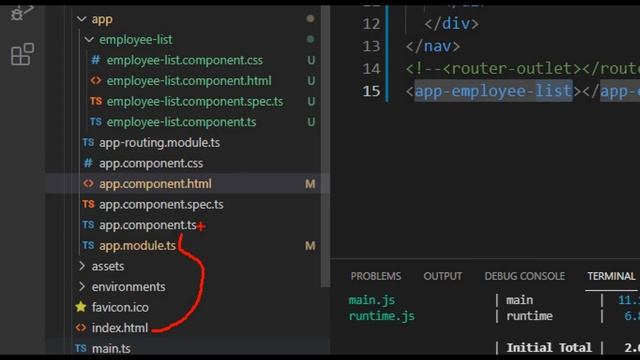Open the Run and Debug view

point(21,13)
